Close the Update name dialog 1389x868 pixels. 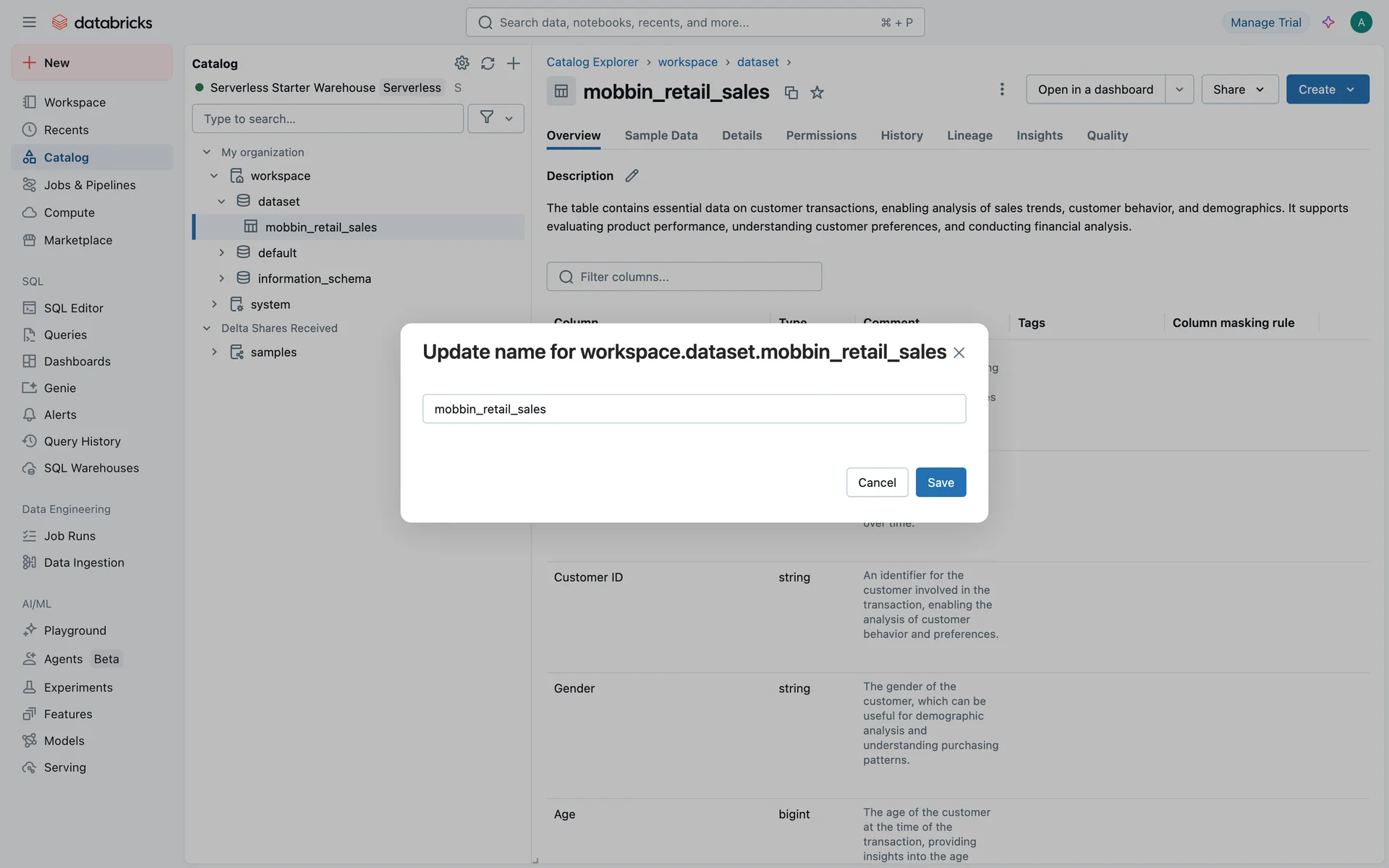click(959, 353)
